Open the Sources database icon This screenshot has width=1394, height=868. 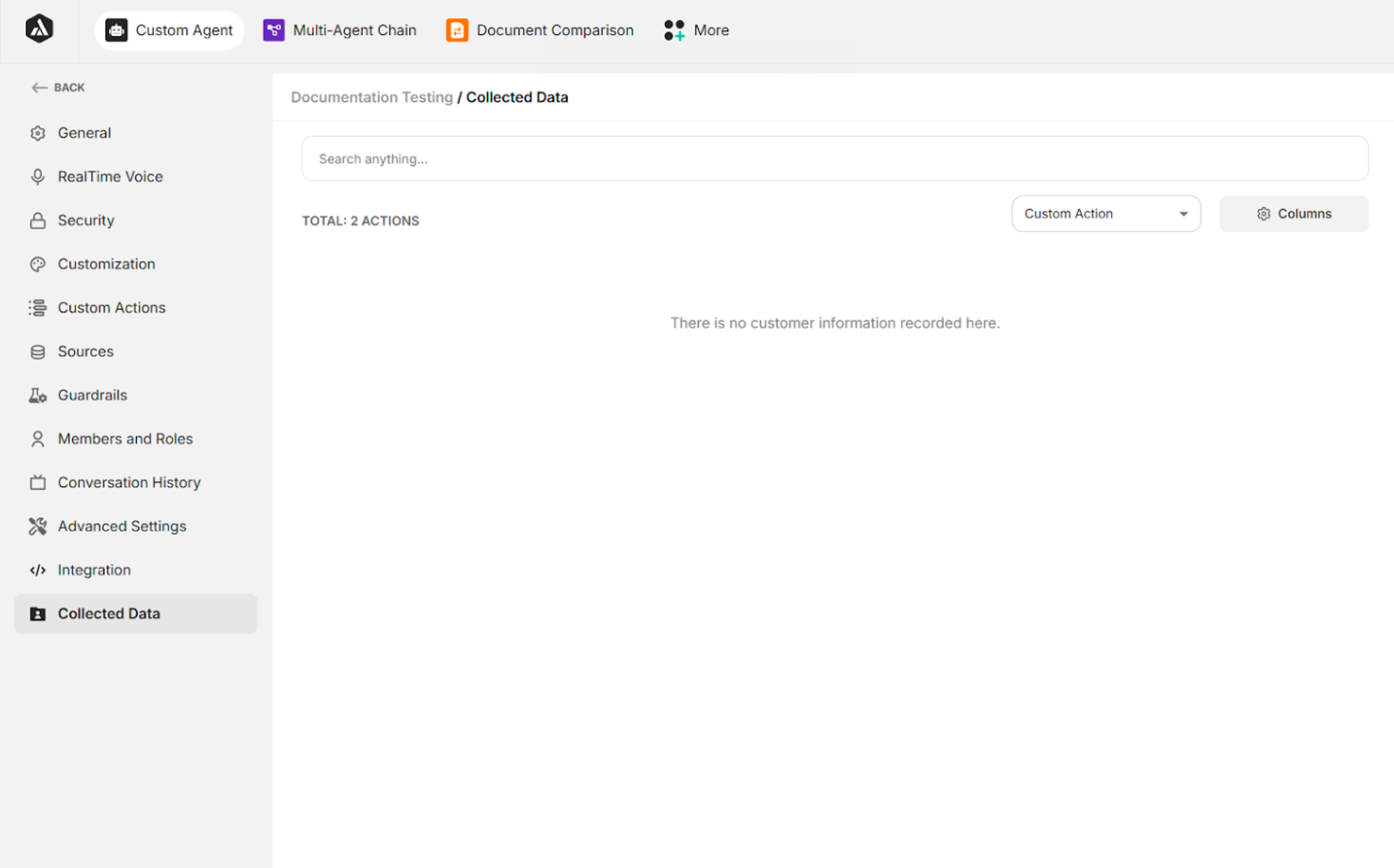click(x=38, y=351)
